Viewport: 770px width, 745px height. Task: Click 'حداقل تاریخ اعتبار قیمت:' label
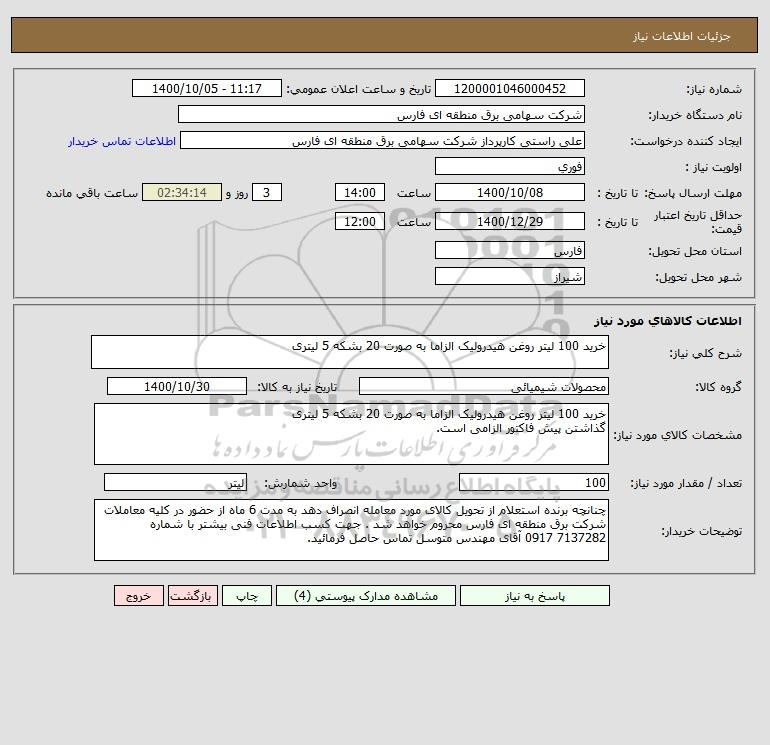point(697,222)
